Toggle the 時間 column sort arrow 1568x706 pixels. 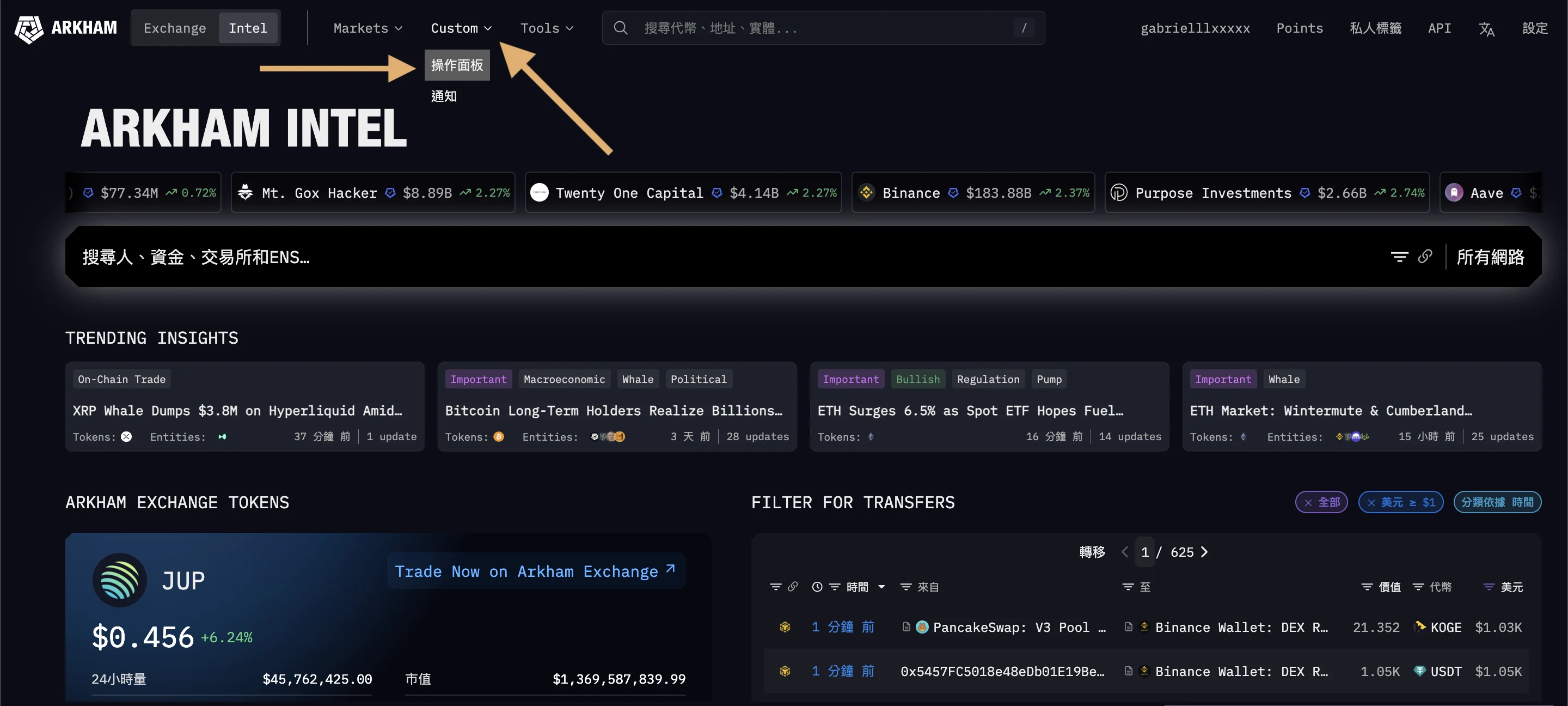(x=881, y=587)
